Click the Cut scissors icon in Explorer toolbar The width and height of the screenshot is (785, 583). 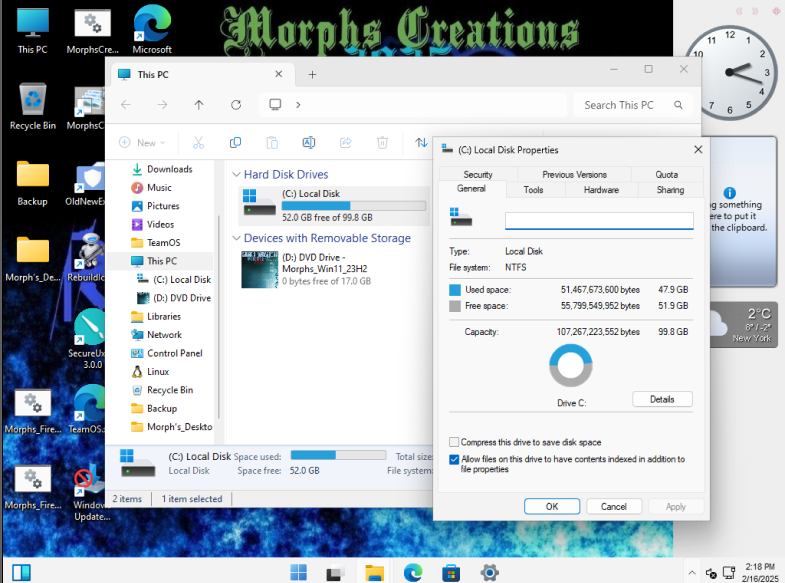(198, 143)
